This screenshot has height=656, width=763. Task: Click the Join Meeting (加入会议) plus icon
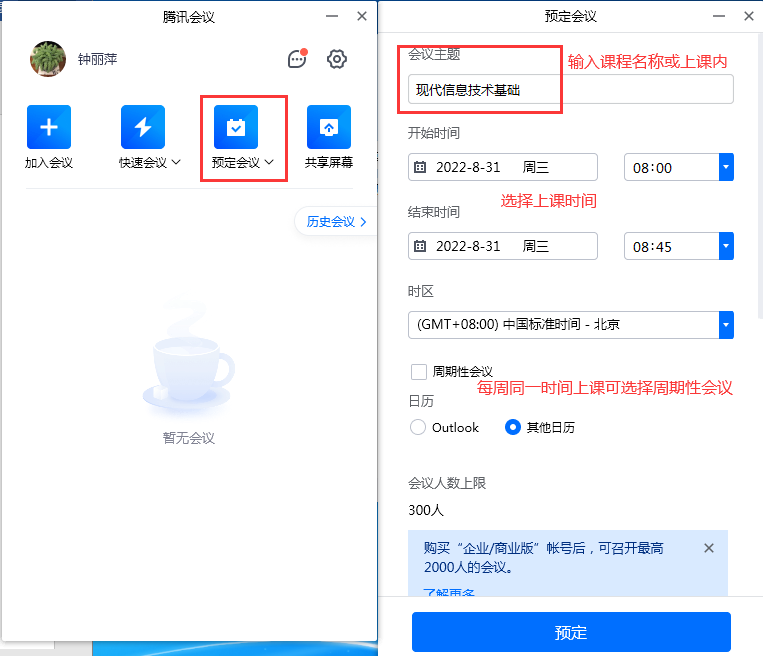(49, 127)
